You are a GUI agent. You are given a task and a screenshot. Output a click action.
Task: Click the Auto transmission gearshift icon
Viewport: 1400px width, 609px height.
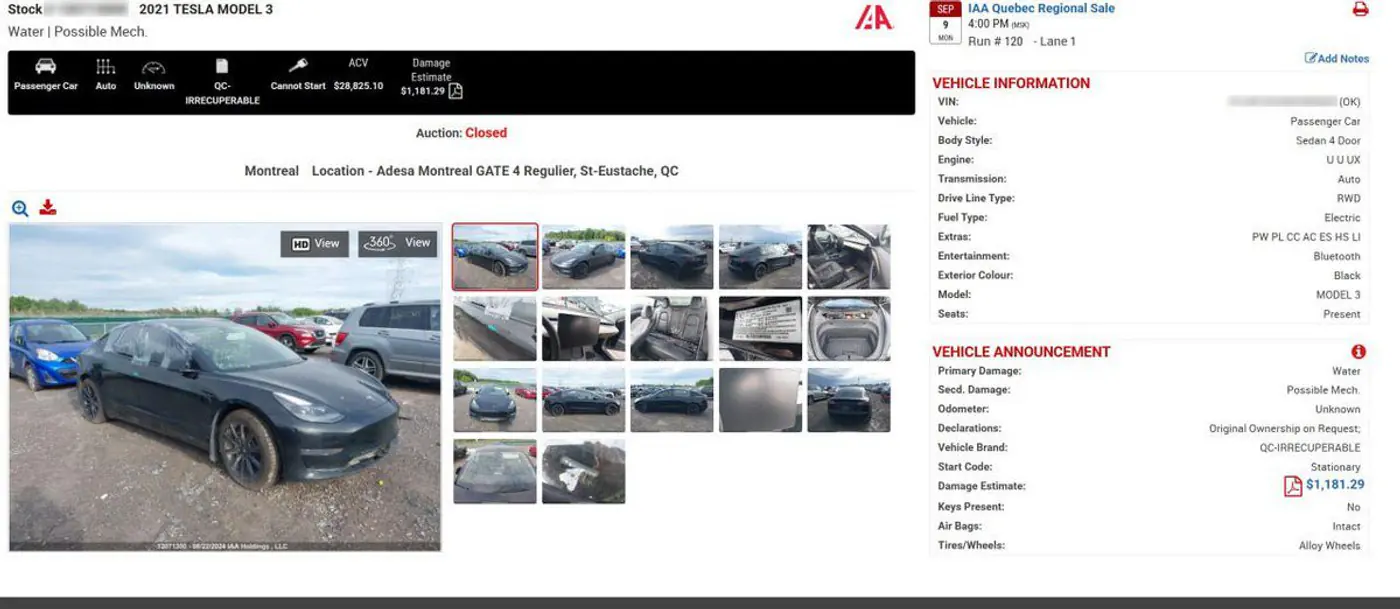coord(105,67)
